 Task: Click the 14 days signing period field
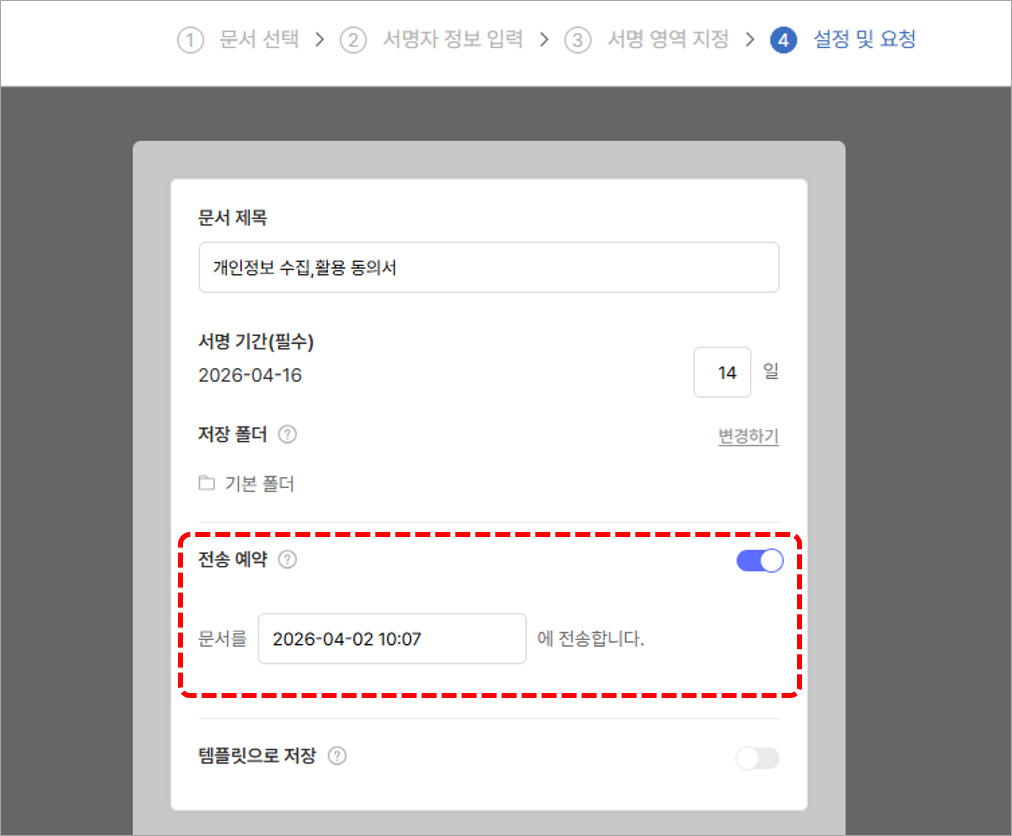click(x=722, y=372)
